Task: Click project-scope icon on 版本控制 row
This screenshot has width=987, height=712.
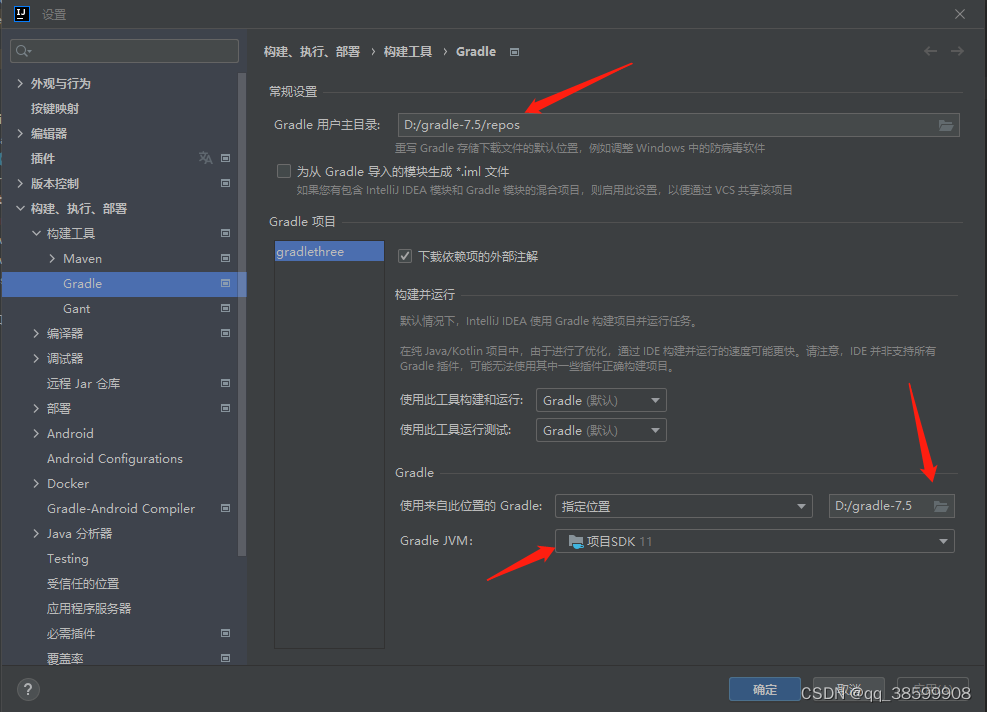Action: 225,183
